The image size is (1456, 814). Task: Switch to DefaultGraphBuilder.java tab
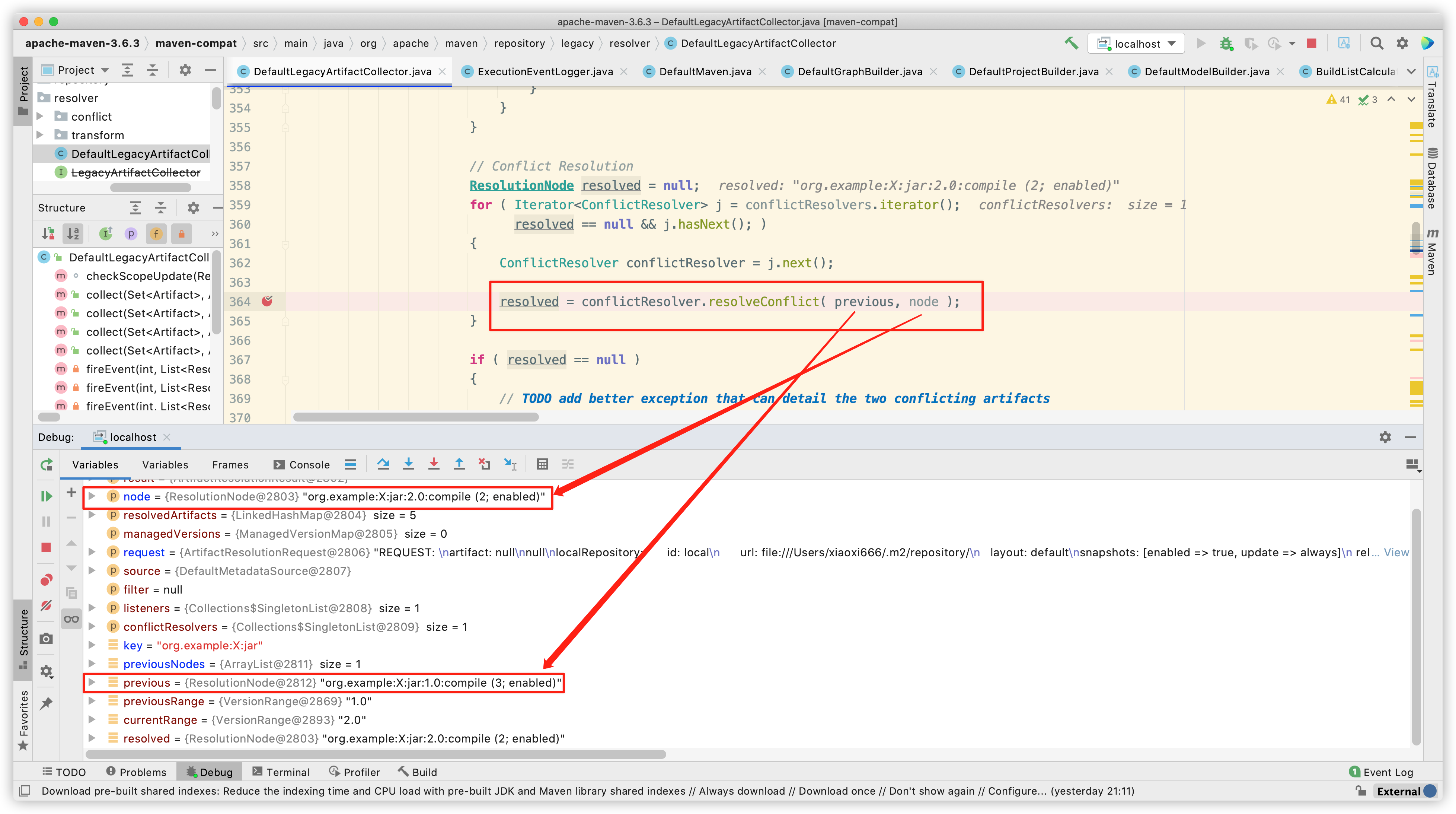tap(860, 71)
